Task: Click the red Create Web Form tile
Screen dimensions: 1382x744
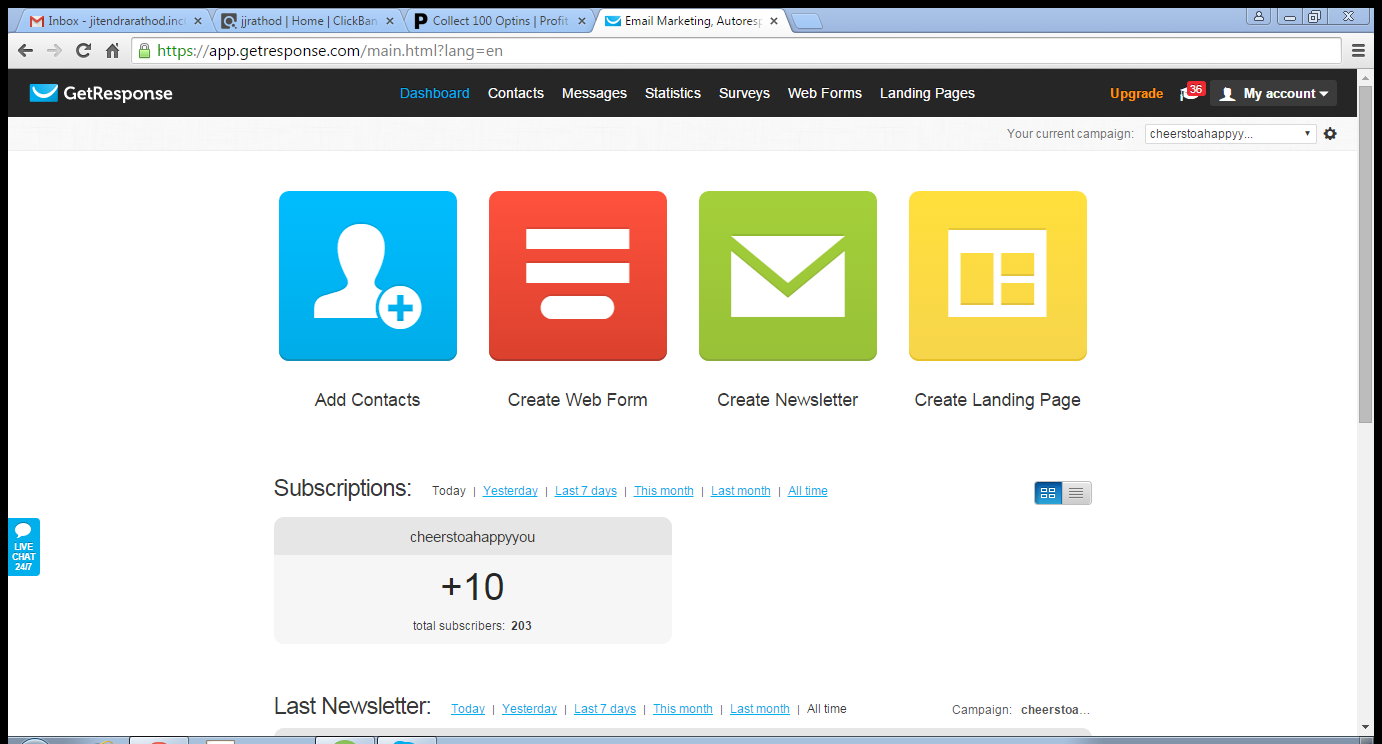Action: [x=578, y=276]
